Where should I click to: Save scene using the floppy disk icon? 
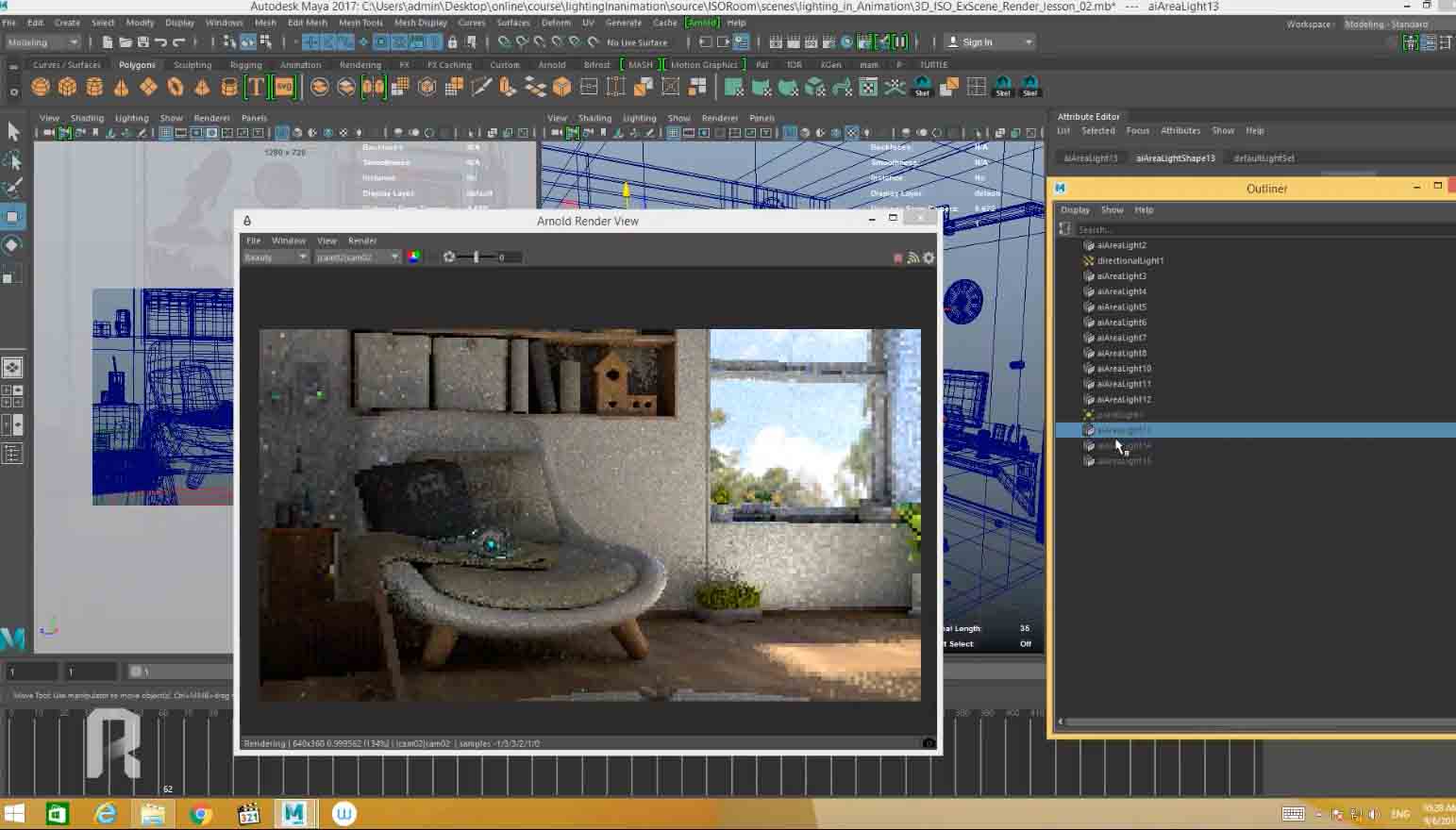(142, 42)
